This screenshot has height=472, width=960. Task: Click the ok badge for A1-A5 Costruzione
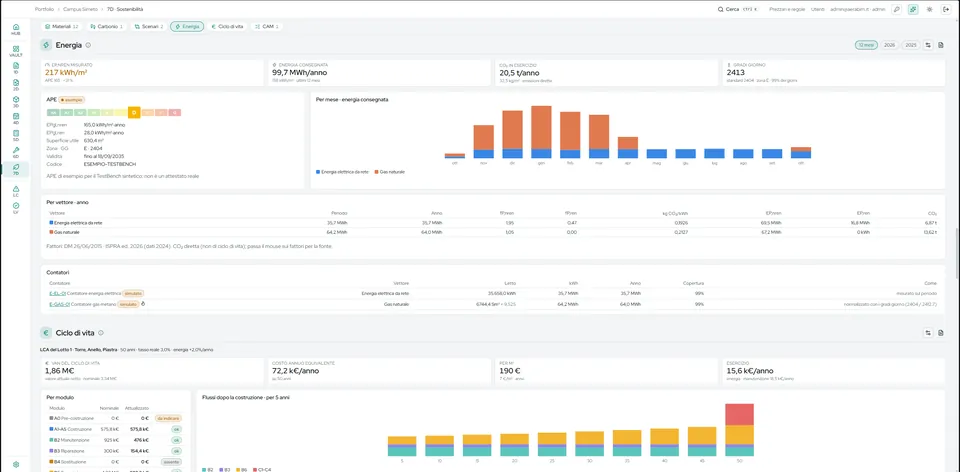coord(175,429)
